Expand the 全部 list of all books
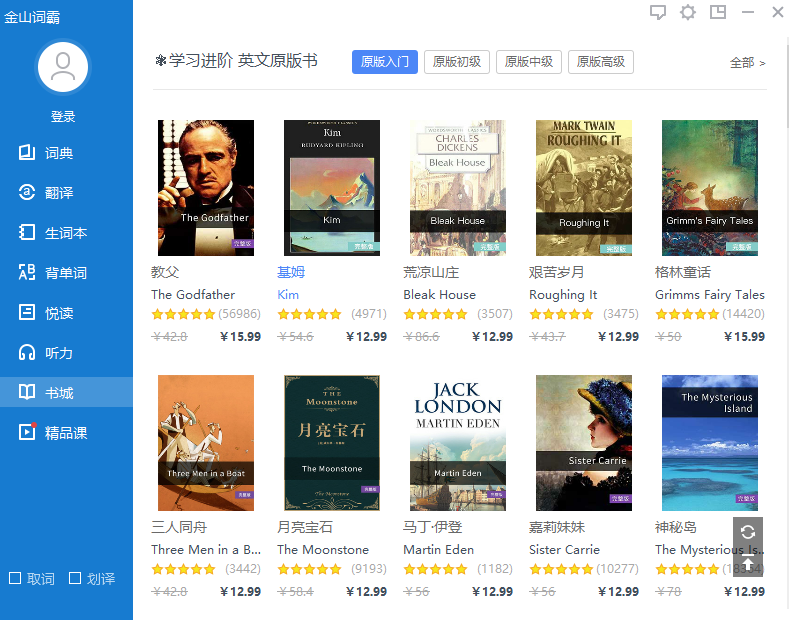 click(747, 62)
